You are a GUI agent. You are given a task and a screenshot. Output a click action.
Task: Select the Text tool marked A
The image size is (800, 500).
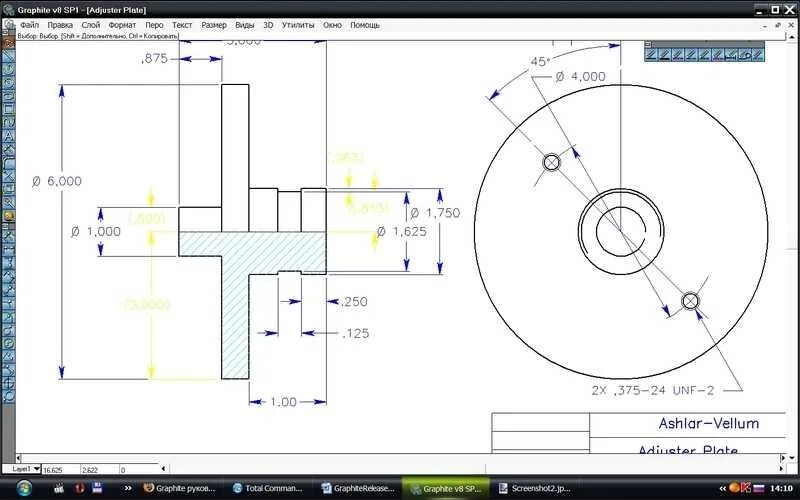(9, 137)
